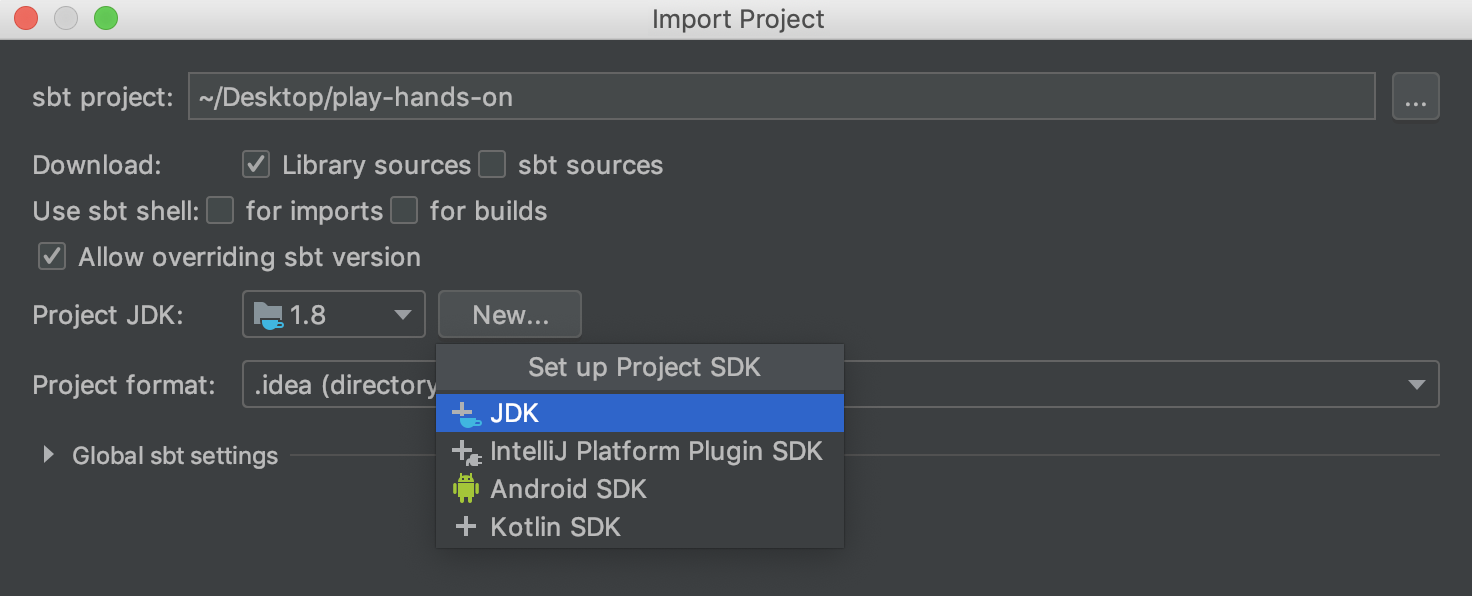Enable sbt shell for imports
Image resolution: width=1472 pixels, height=596 pixels.
click(x=220, y=211)
